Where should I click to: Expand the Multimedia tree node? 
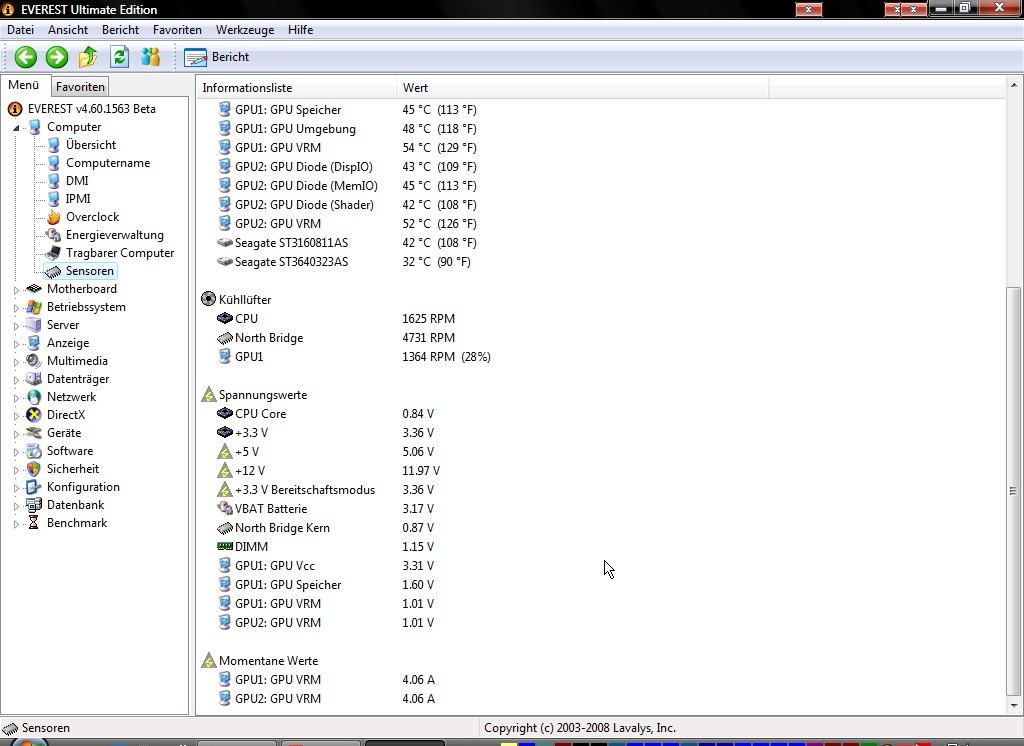point(16,361)
